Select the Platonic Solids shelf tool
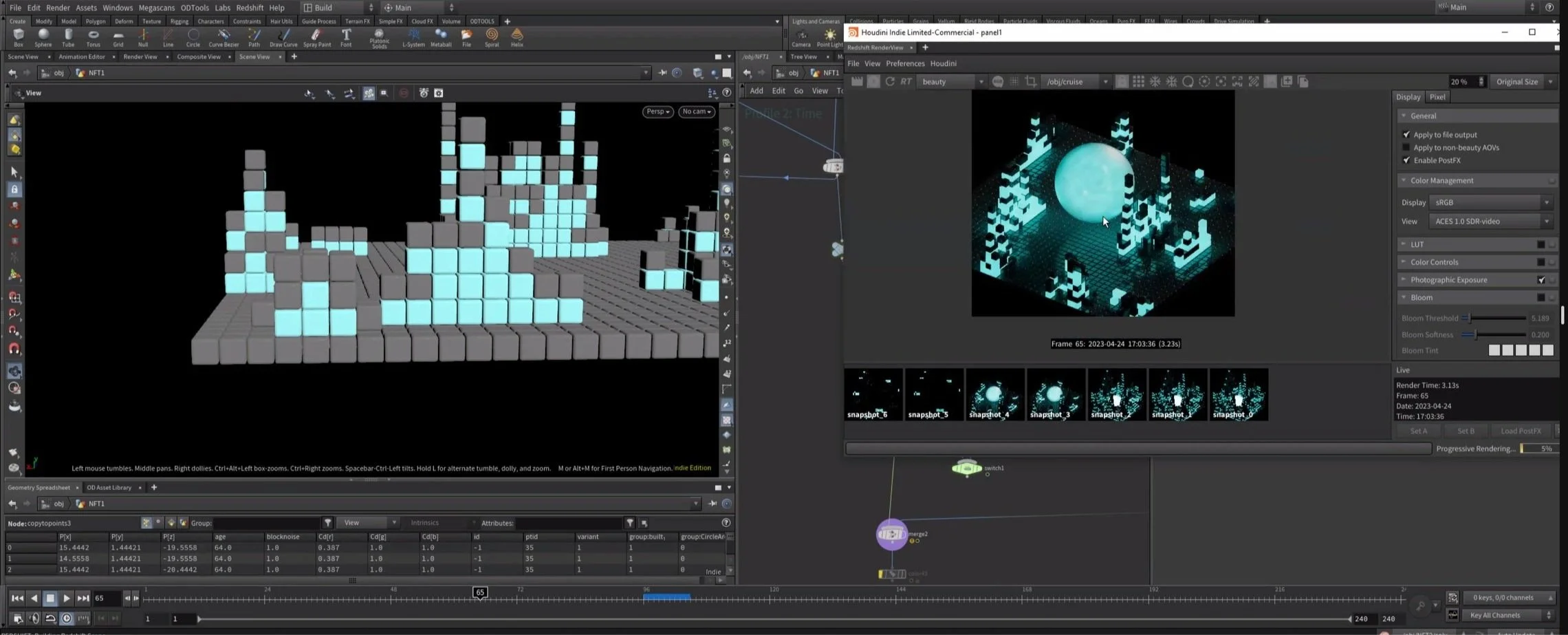 (x=379, y=39)
